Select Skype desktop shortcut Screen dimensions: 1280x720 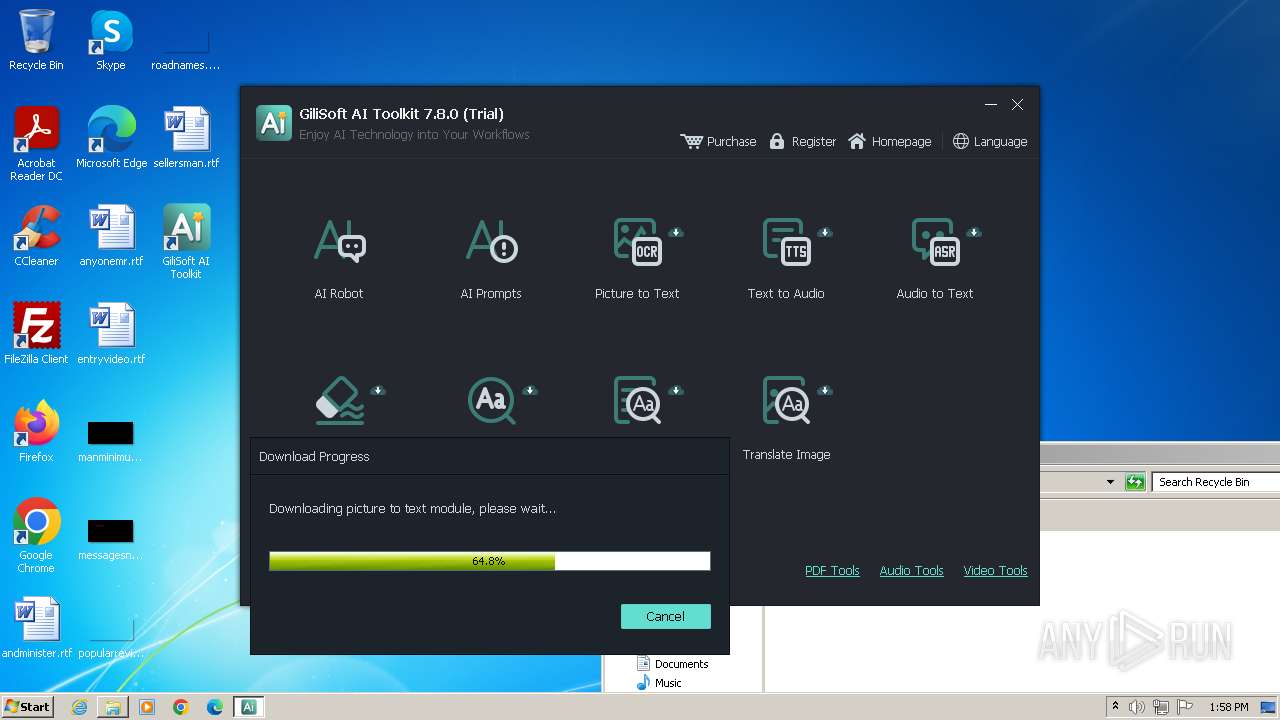tap(111, 40)
